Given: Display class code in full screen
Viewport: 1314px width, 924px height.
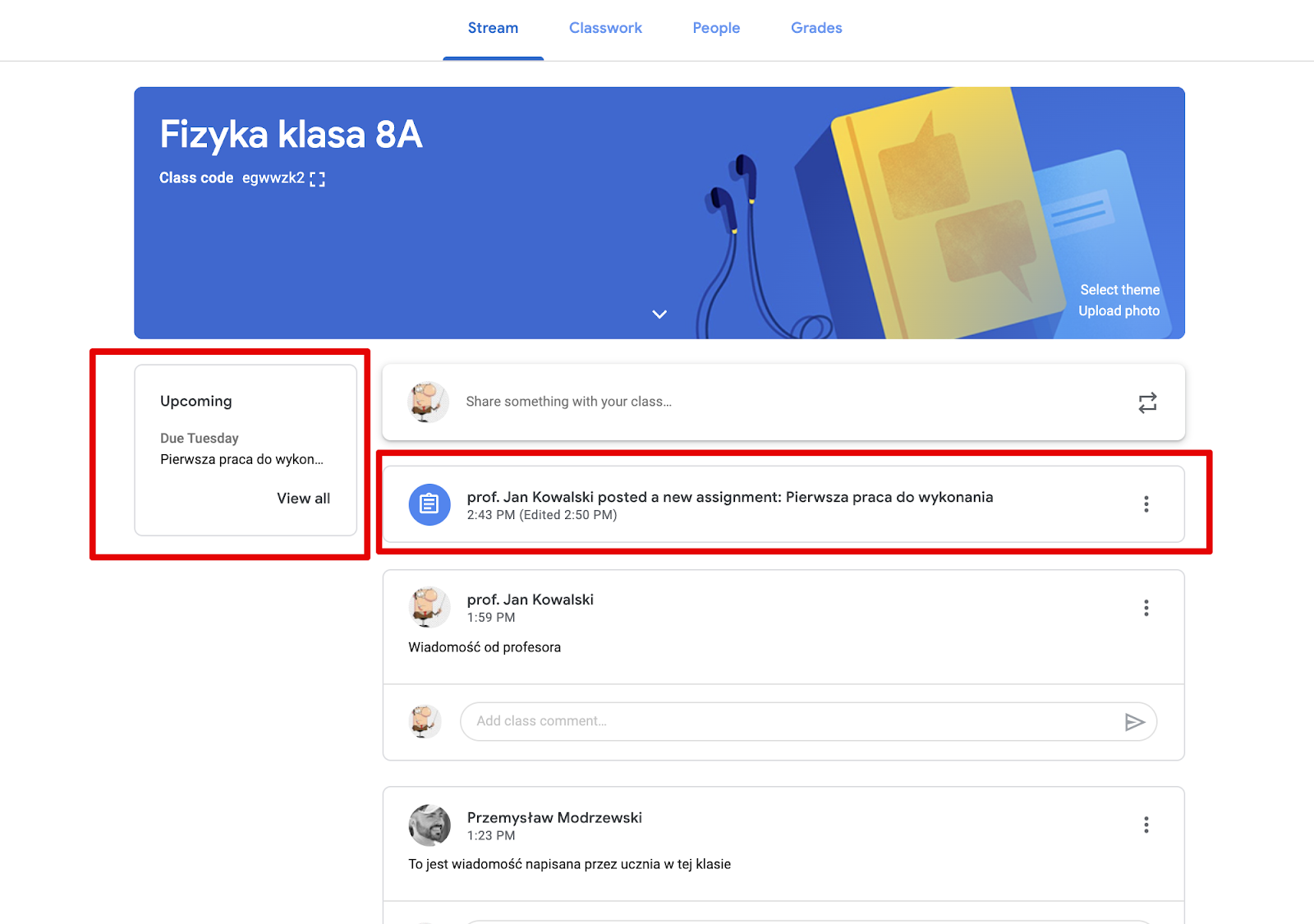Looking at the screenshot, I should pyautogui.click(x=317, y=179).
